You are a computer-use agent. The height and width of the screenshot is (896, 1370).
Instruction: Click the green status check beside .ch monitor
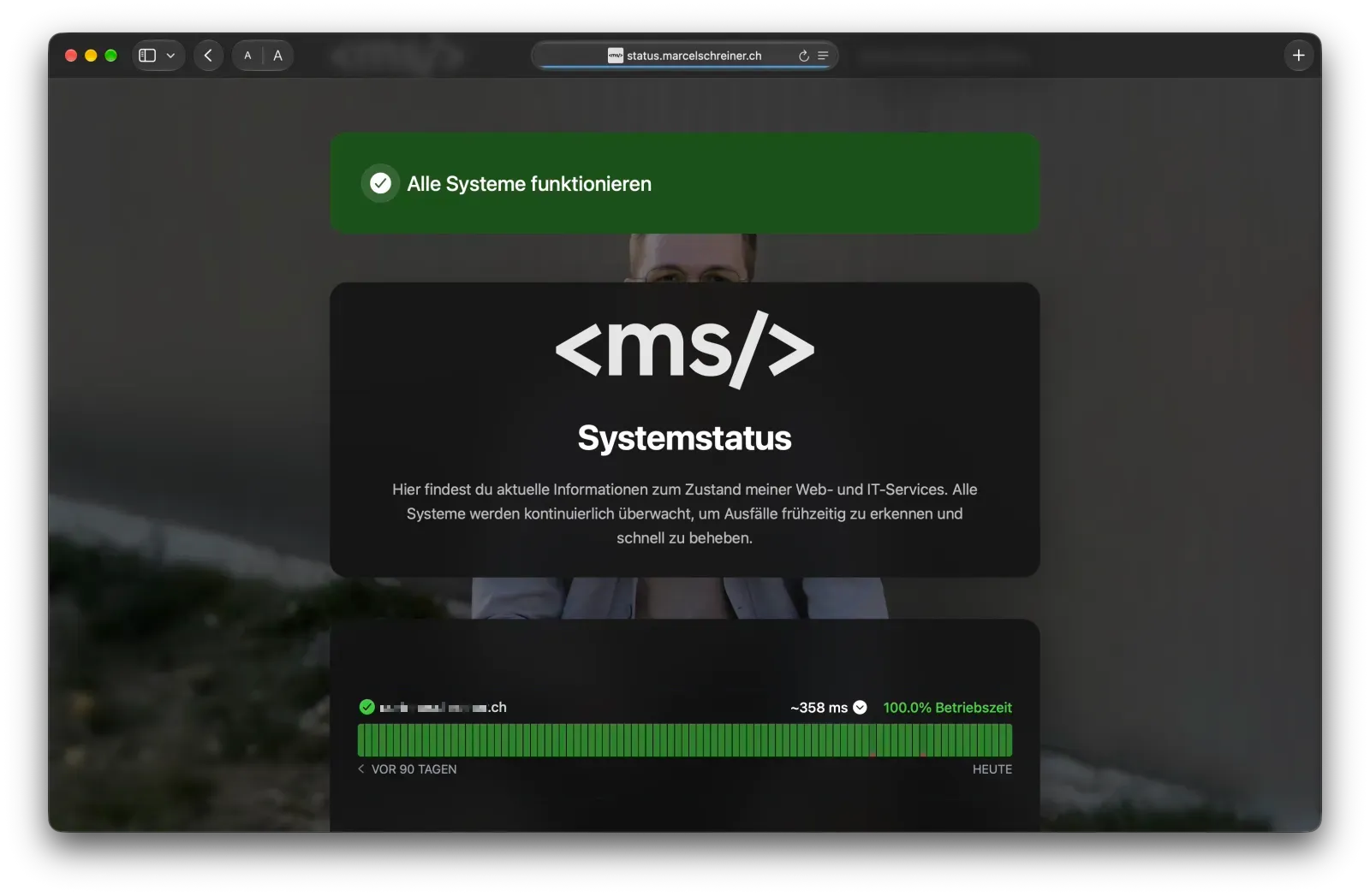366,707
